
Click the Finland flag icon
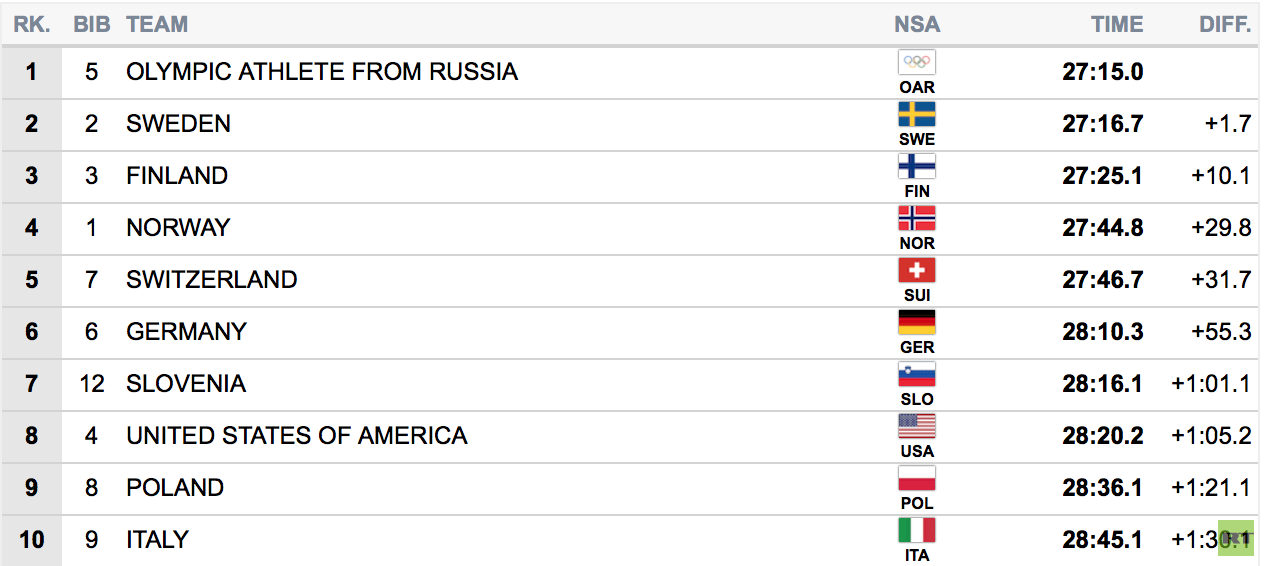coord(917,166)
